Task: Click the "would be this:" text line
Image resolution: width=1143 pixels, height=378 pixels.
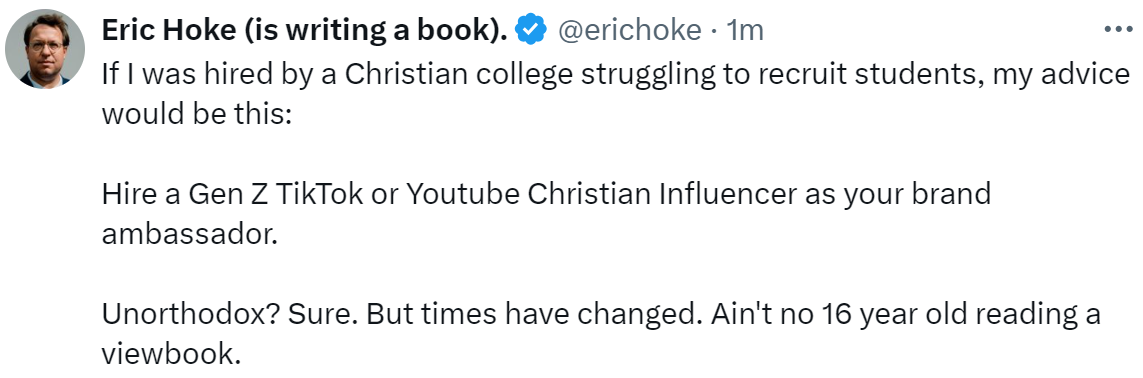Action: (196, 114)
